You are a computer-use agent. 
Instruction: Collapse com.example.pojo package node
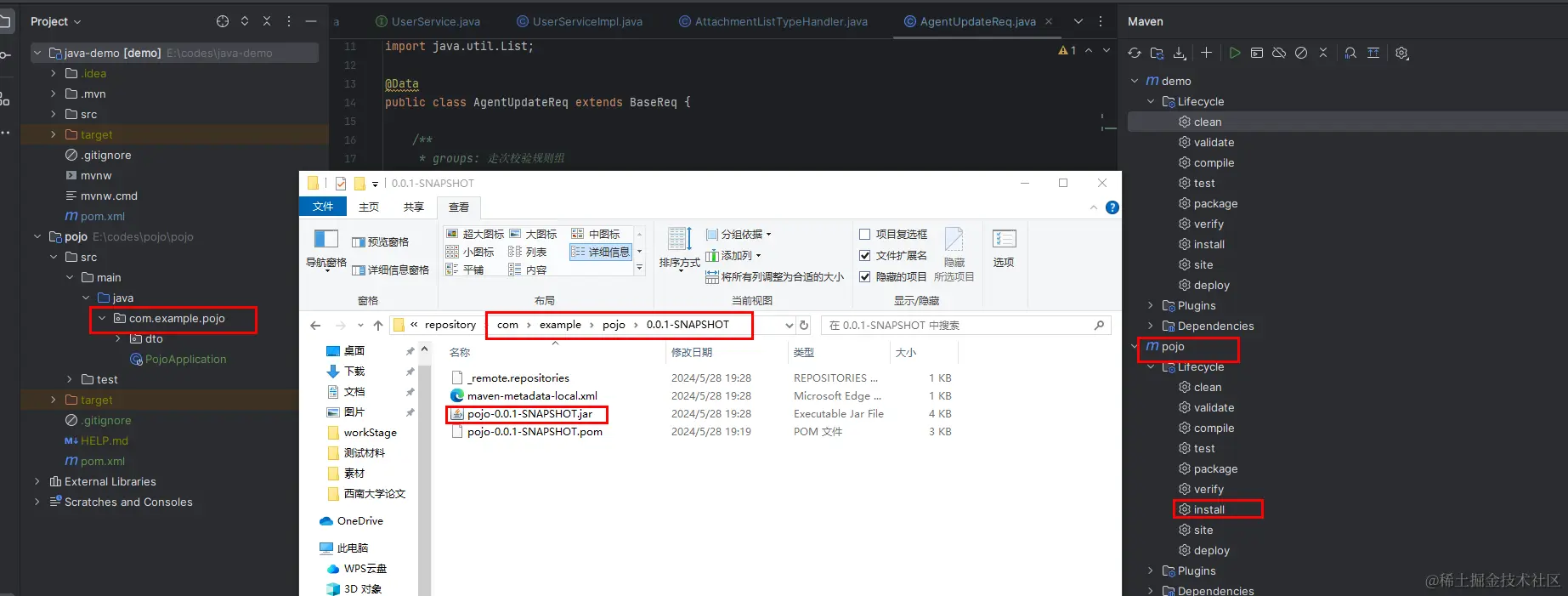coord(102,318)
